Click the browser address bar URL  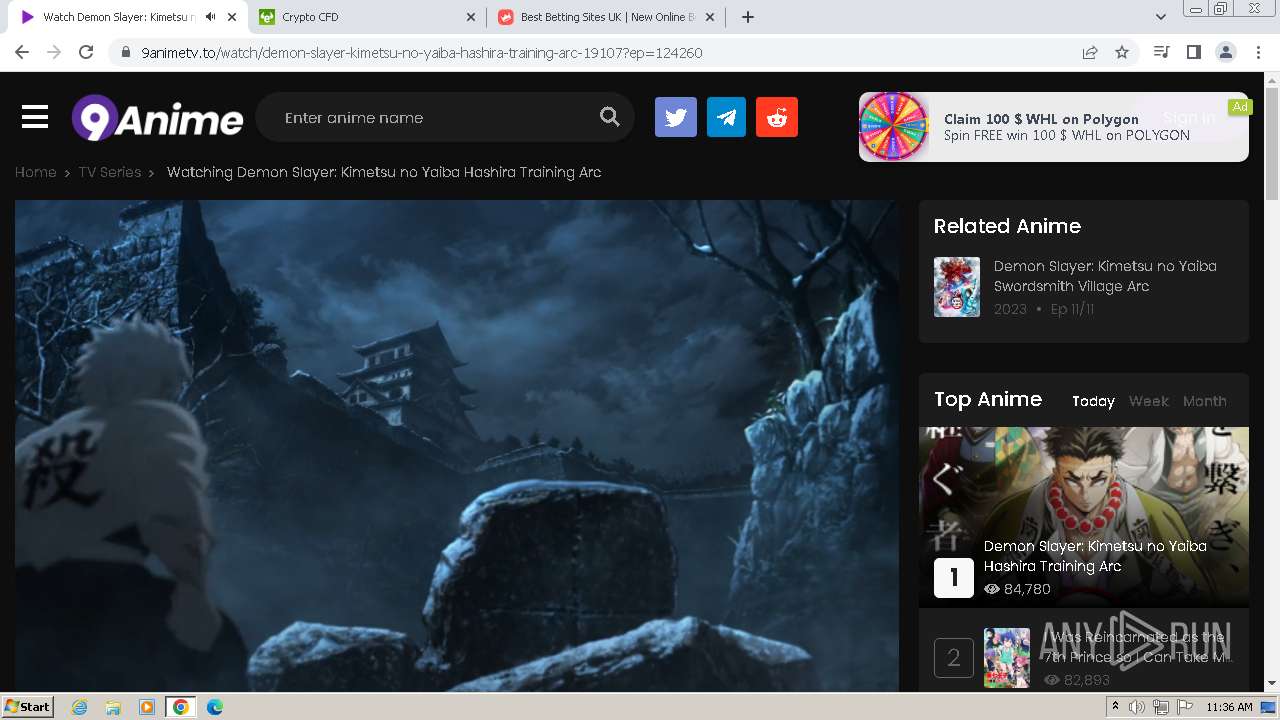(x=422, y=53)
